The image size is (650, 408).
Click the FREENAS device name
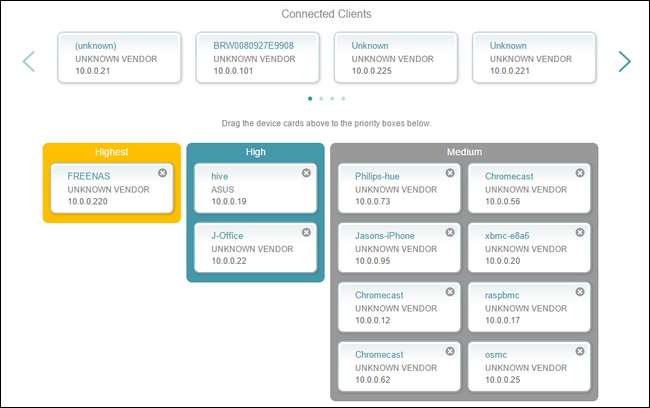click(x=88, y=175)
